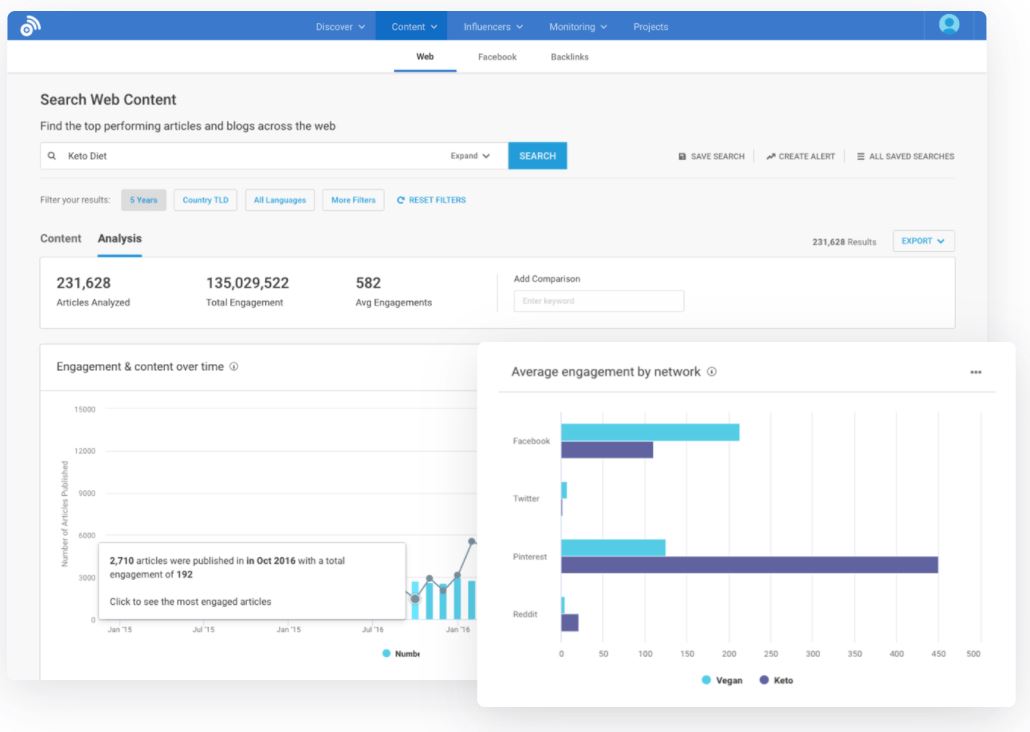Click RESET FILTERS link
The height and width of the screenshot is (732, 1030).
pyautogui.click(x=431, y=200)
